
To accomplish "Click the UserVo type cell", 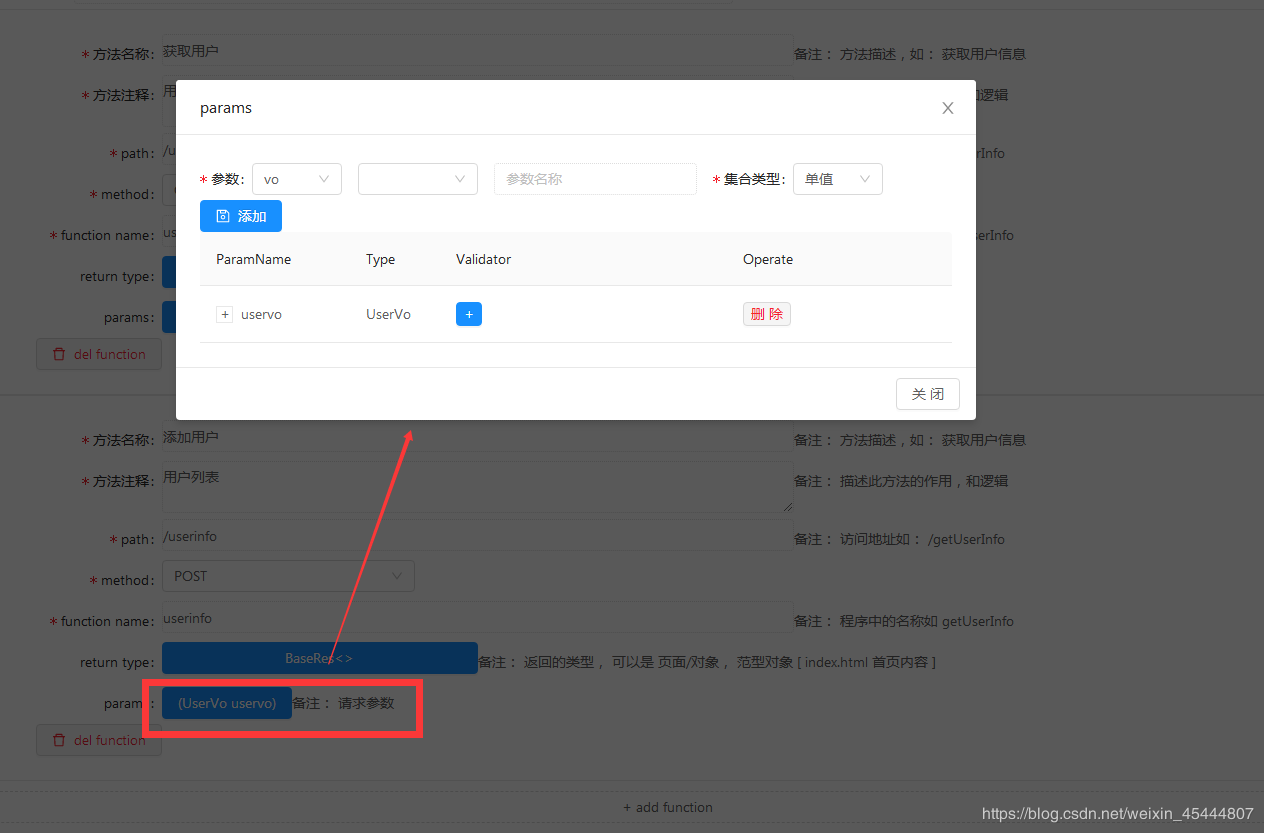I will (x=388, y=314).
